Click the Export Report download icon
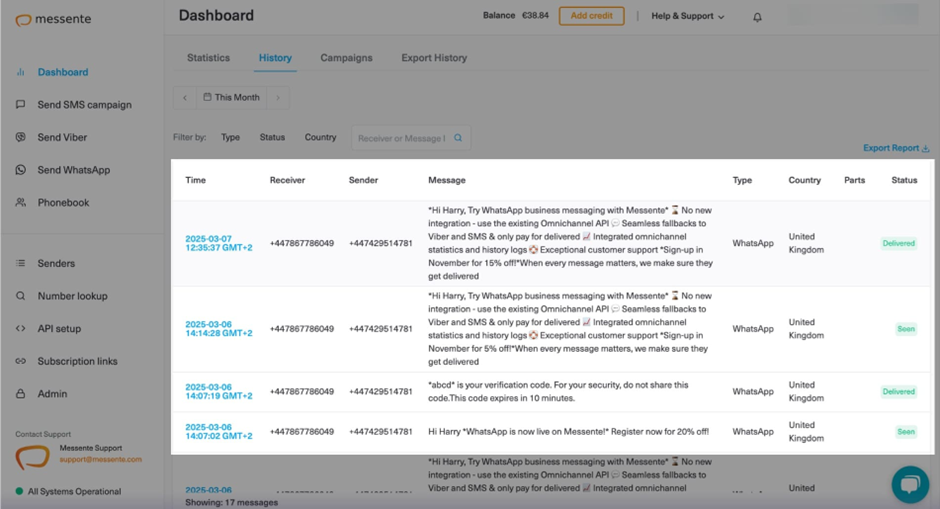The image size is (940, 509). [925, 148]
